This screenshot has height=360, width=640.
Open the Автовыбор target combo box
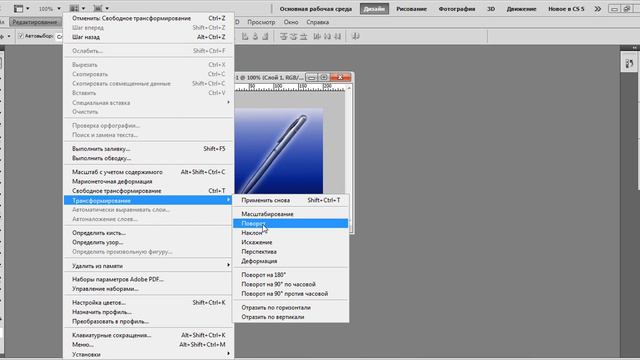point(59,36)
